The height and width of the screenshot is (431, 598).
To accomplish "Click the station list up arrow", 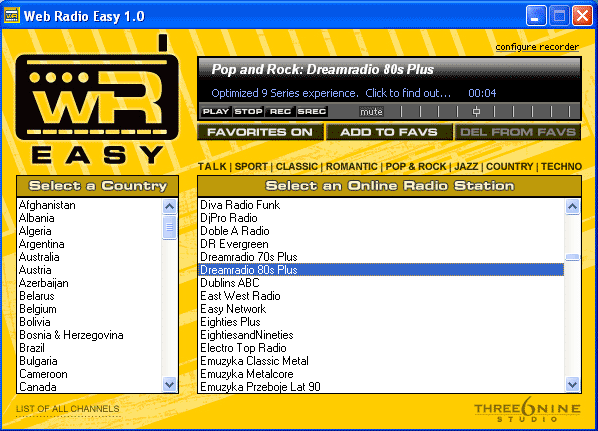I will pos(572,206).
